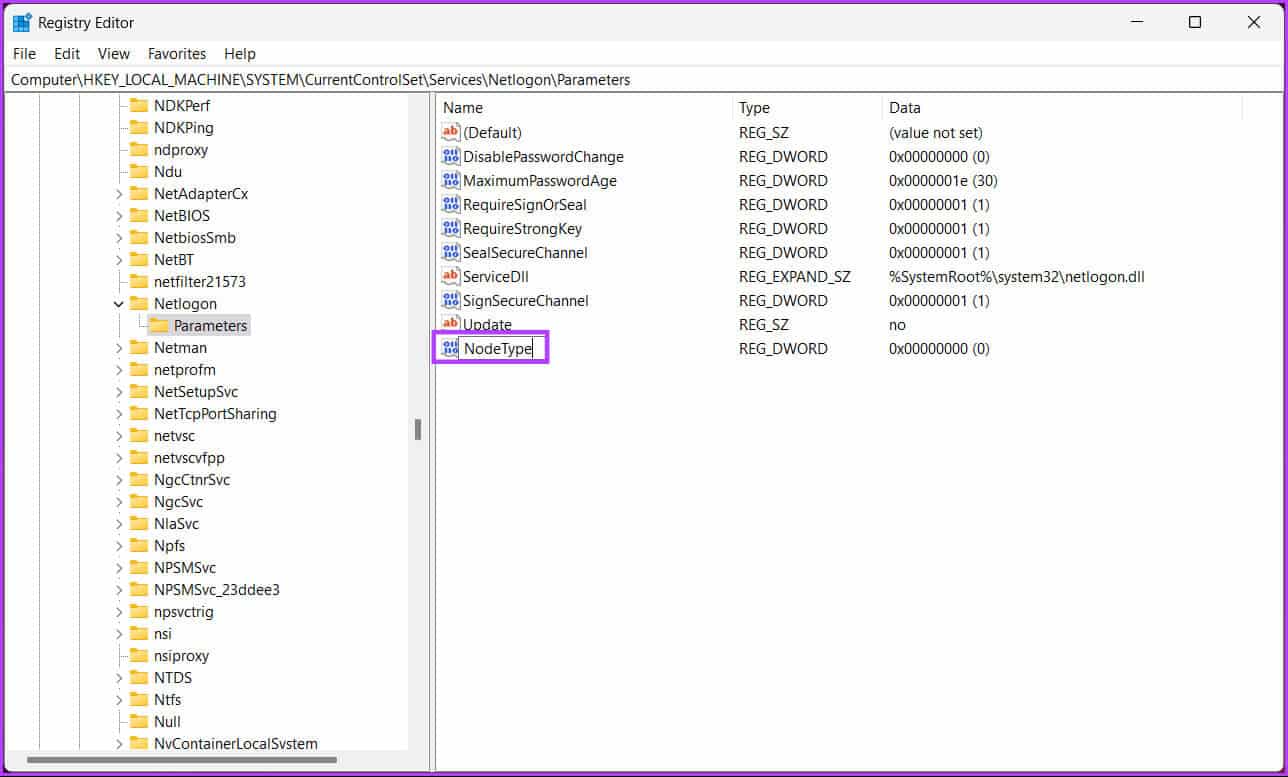Click the SignSecureChannel DWORD icon
The image size is (1288, 777).
pyautogui.click(x=450, y=300)
